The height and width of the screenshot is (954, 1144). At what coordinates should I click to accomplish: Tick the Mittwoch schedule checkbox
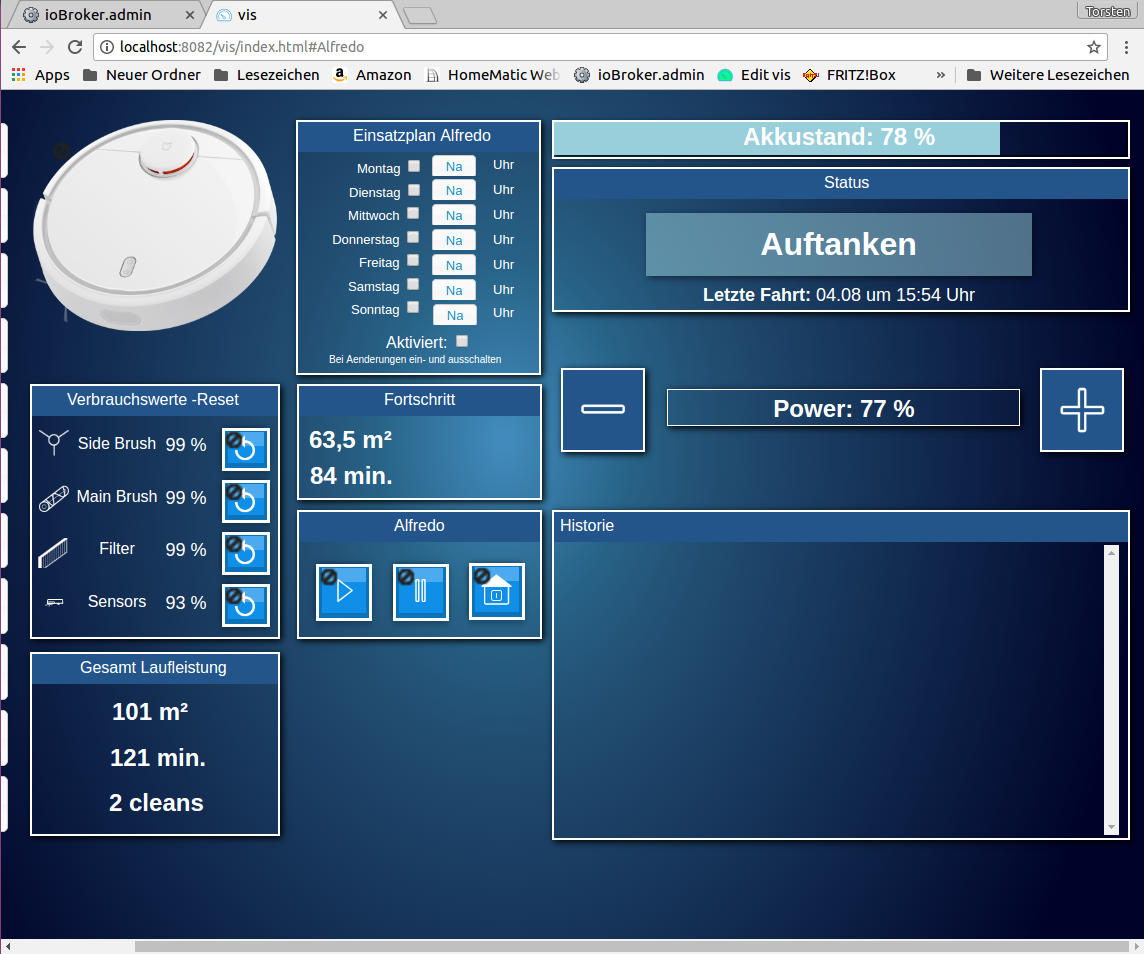click(x=414, y=214)
